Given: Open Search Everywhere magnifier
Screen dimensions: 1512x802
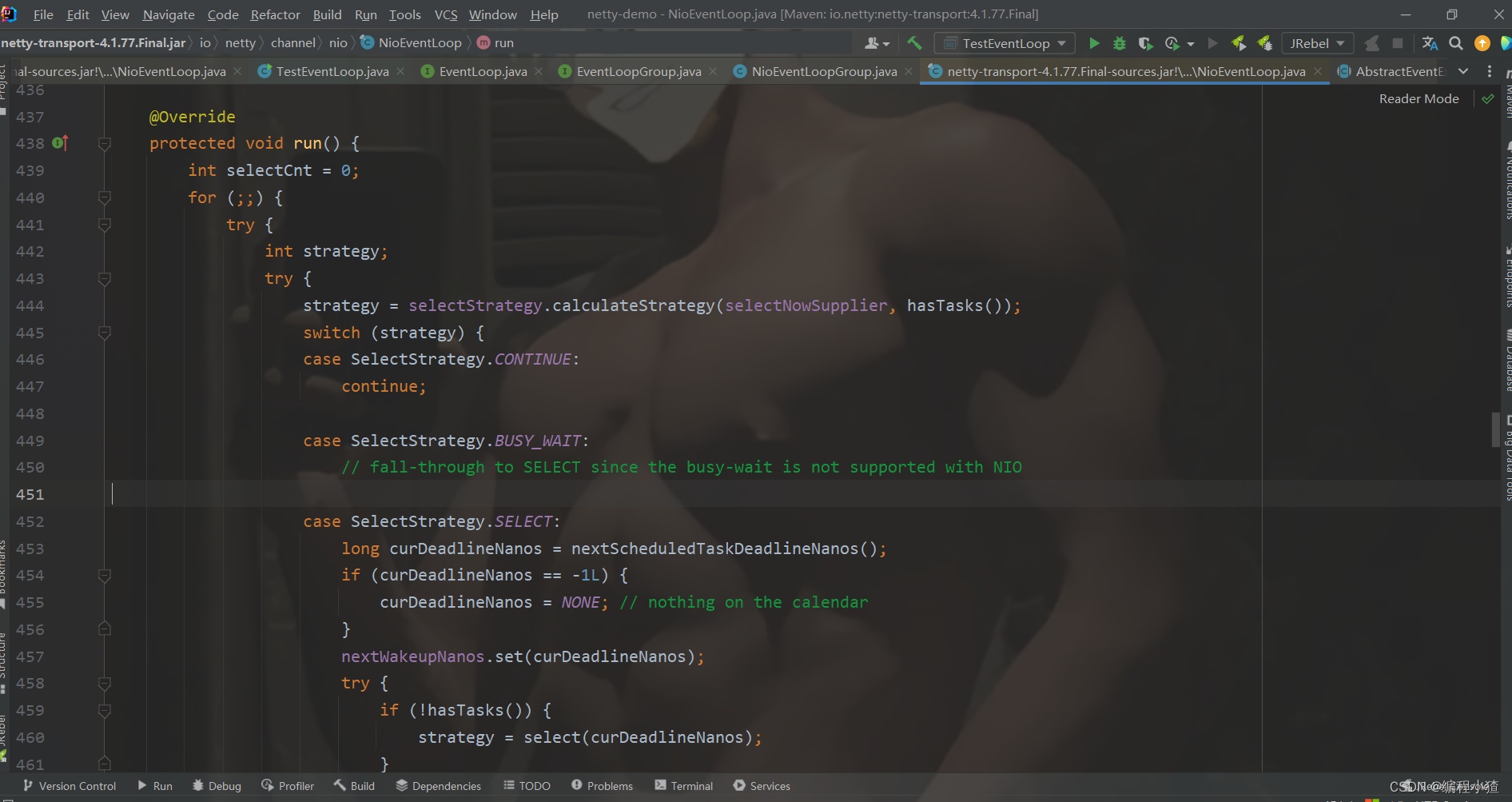Looking at the screenshot, I should [x=1456, y=42].
